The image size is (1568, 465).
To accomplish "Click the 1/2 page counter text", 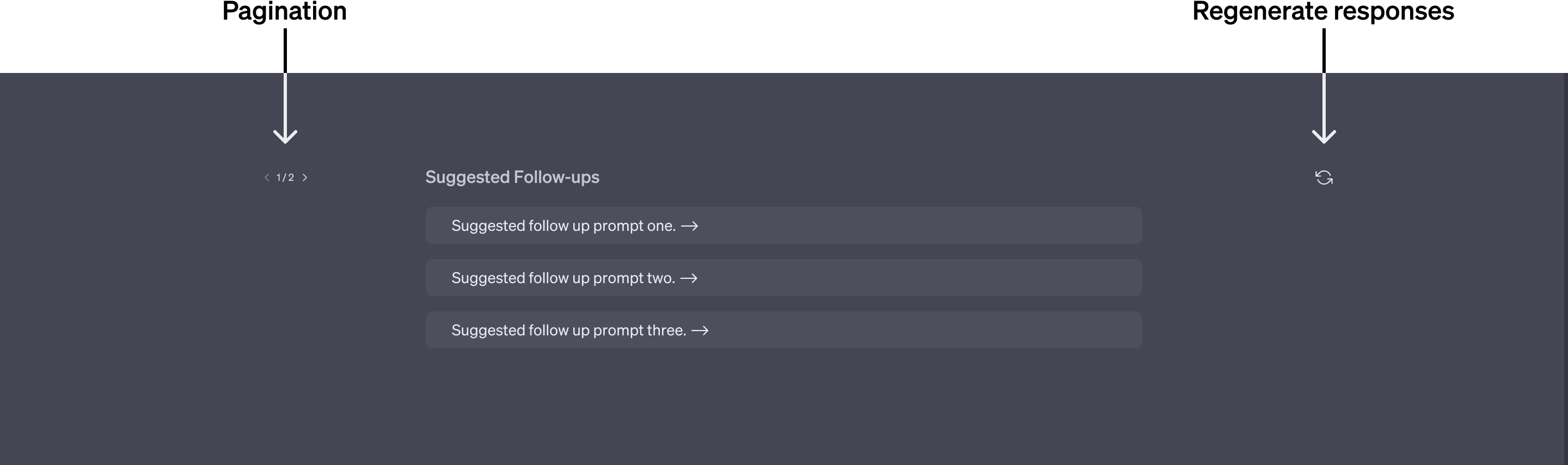I will tap(285, 178).
